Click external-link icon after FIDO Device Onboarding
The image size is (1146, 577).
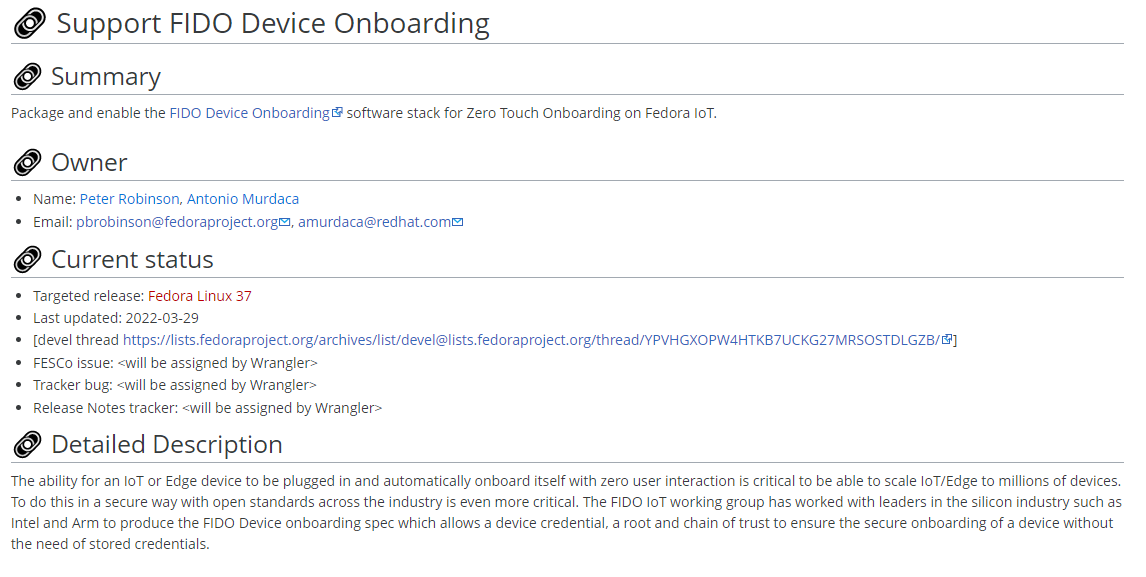(x=338, y=113)
